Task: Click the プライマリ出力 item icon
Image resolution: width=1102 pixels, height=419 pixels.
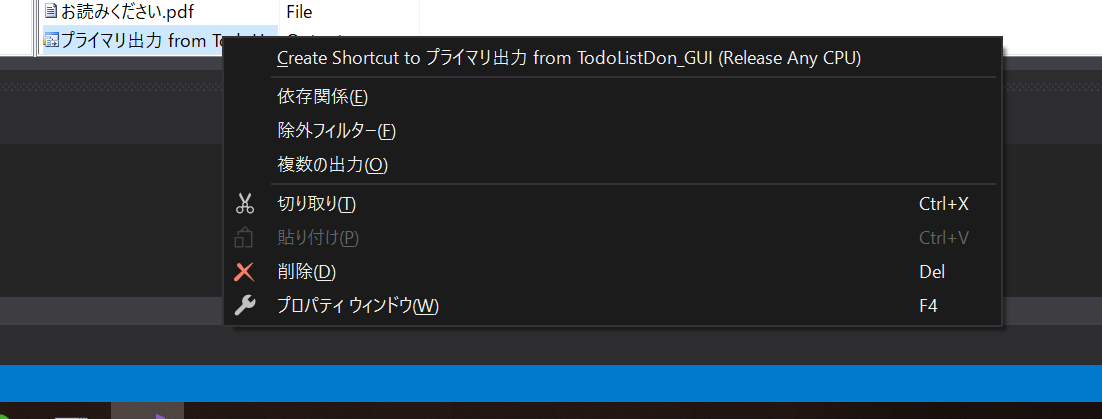Action: click(51, 40)
